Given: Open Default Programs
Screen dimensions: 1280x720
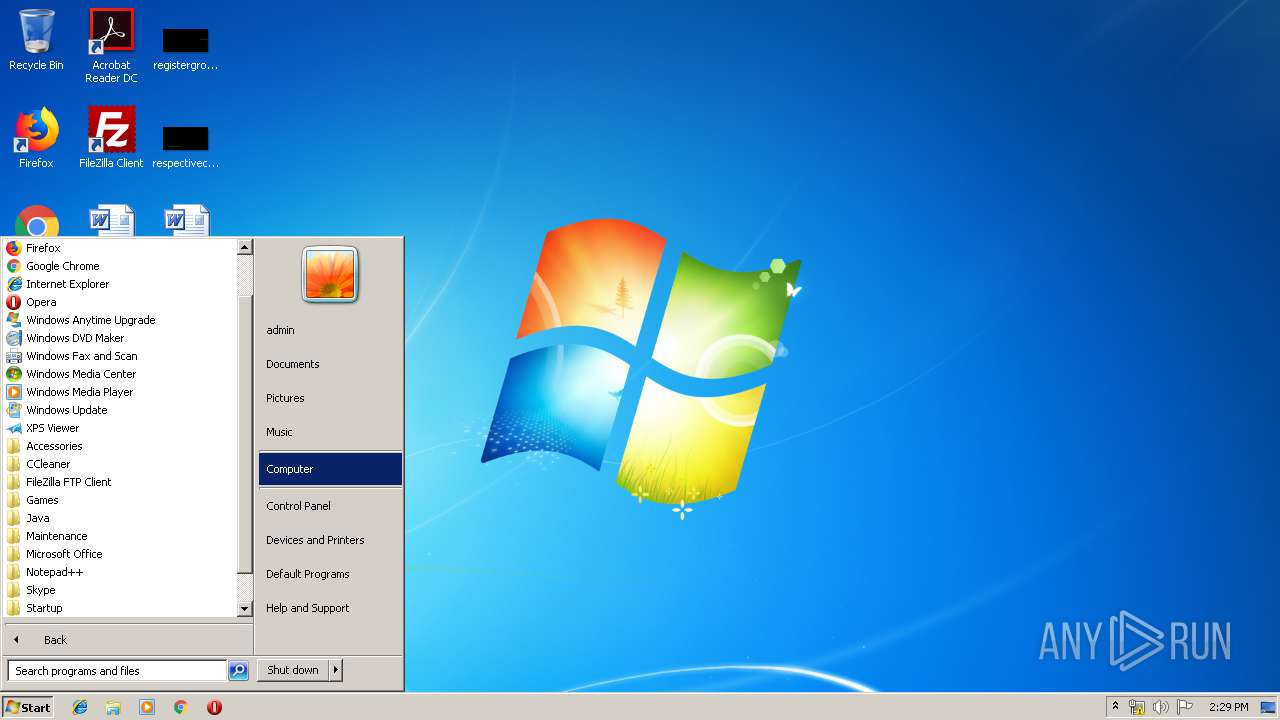Looking at the screenshot, I should (330, 574).
